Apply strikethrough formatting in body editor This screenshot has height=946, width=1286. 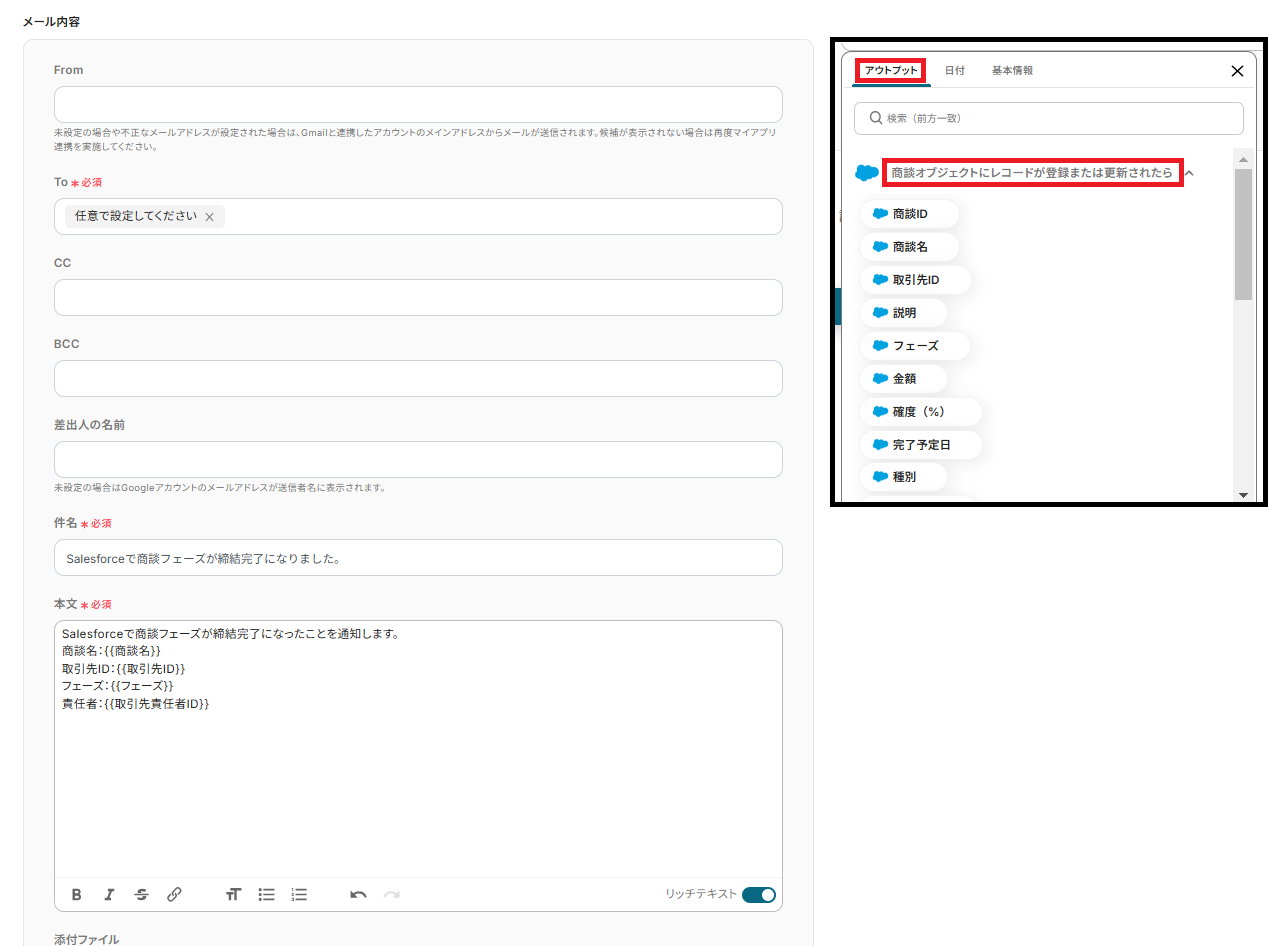pos(141,895)
